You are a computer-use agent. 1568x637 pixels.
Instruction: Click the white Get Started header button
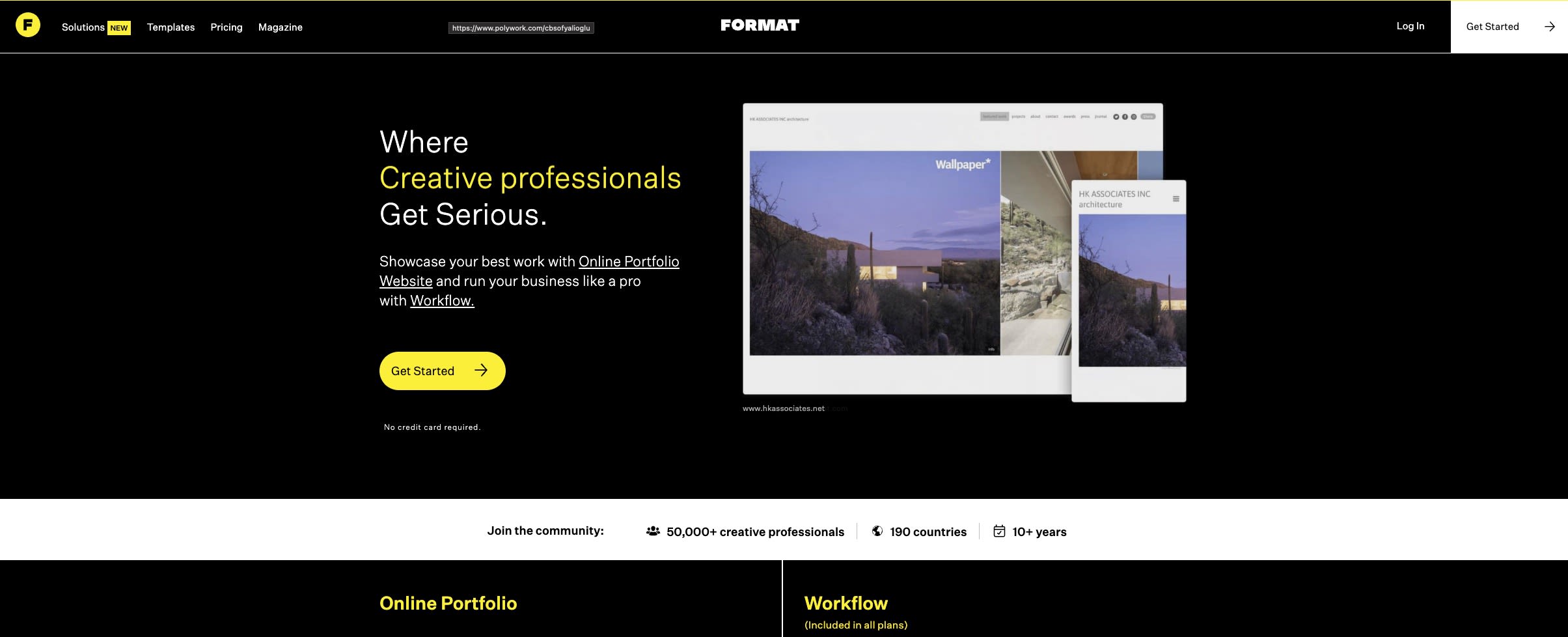pos(1509,27)
